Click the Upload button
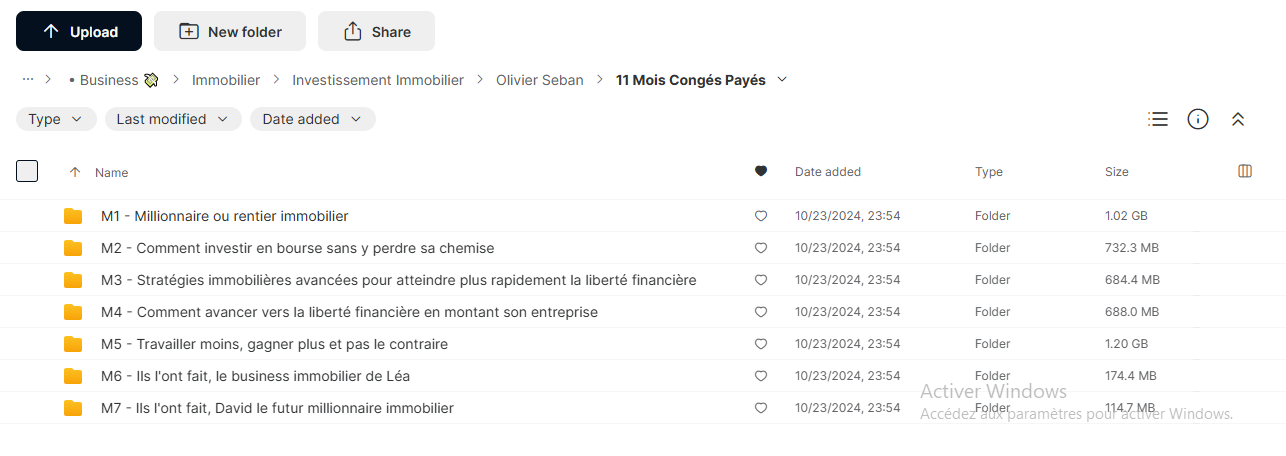Screen dimensions: 1286x456 click(79, 31)
